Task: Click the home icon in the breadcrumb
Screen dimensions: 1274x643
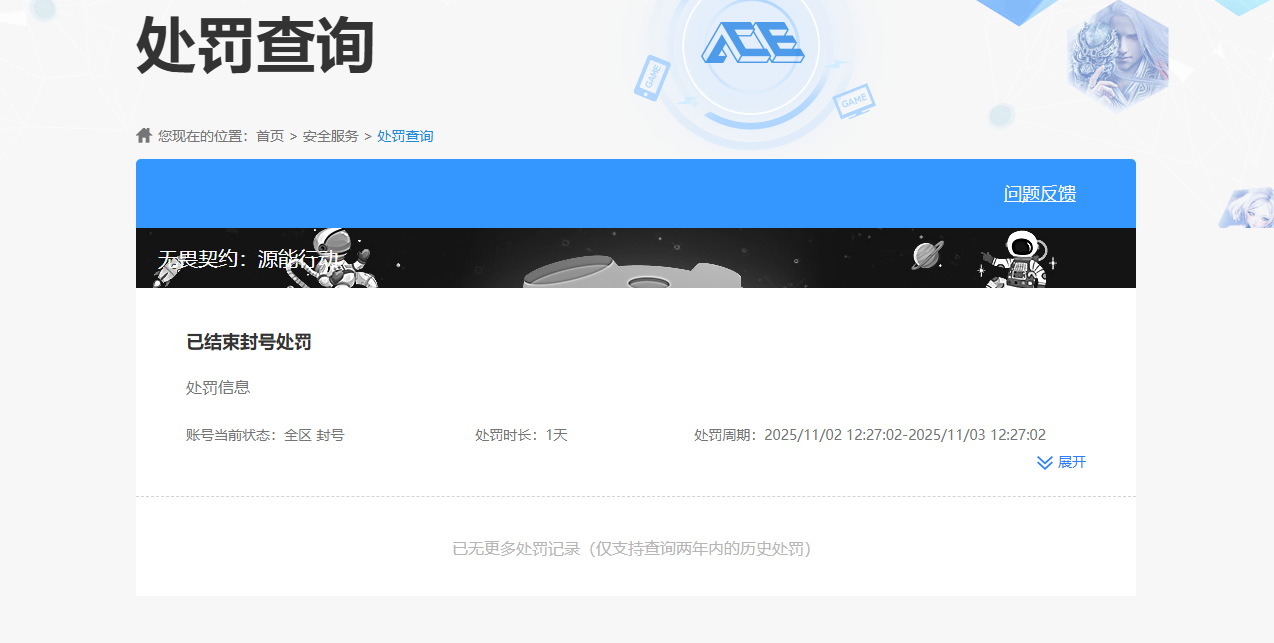Action: tap(144, 135)
